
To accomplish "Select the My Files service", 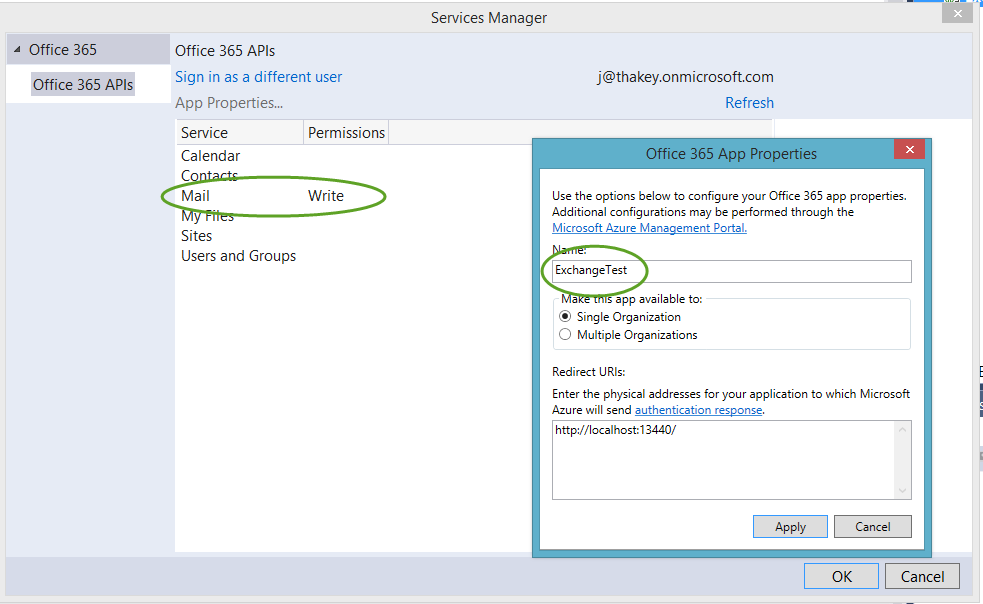I will 207,215.
